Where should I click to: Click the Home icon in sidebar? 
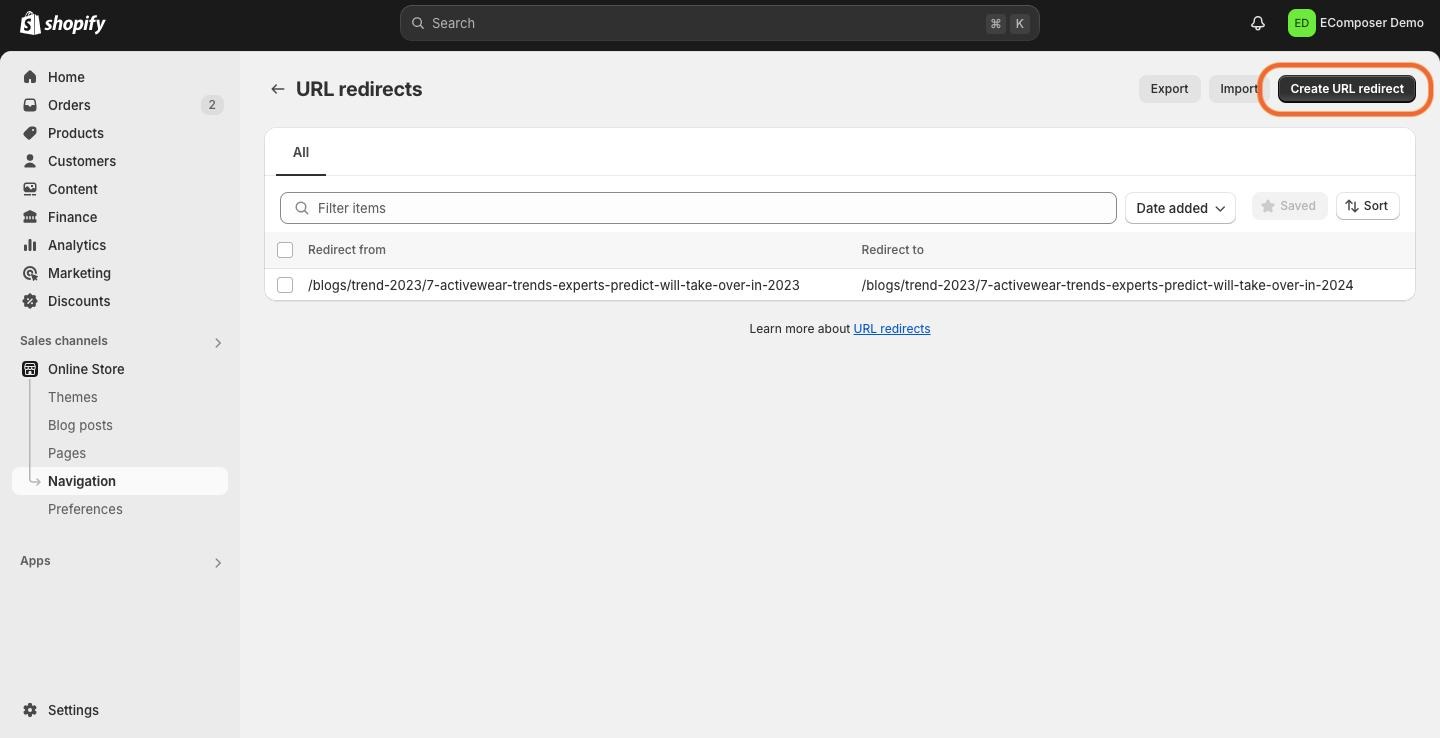click(x=30, y=77)
